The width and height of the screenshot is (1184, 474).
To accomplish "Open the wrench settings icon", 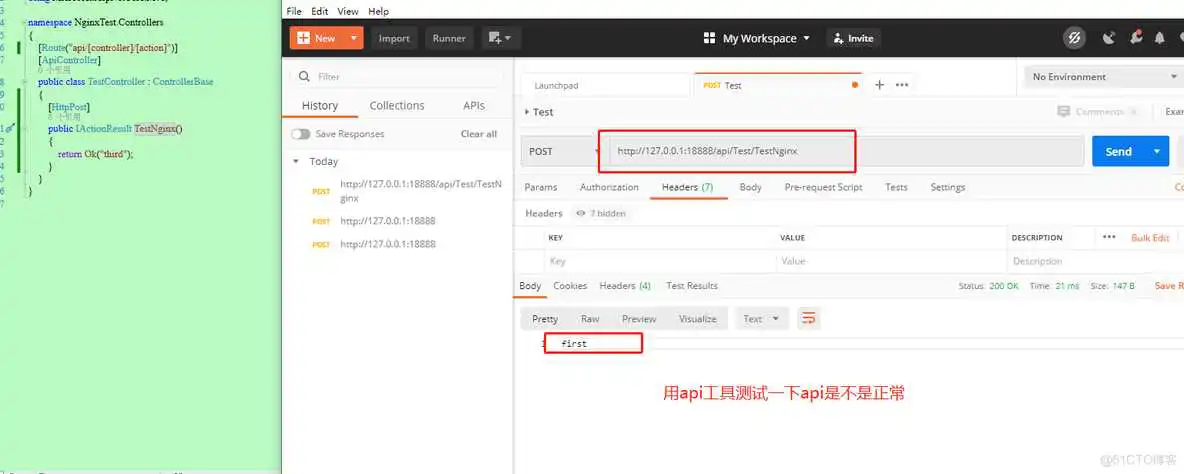I will point(1136,38).
